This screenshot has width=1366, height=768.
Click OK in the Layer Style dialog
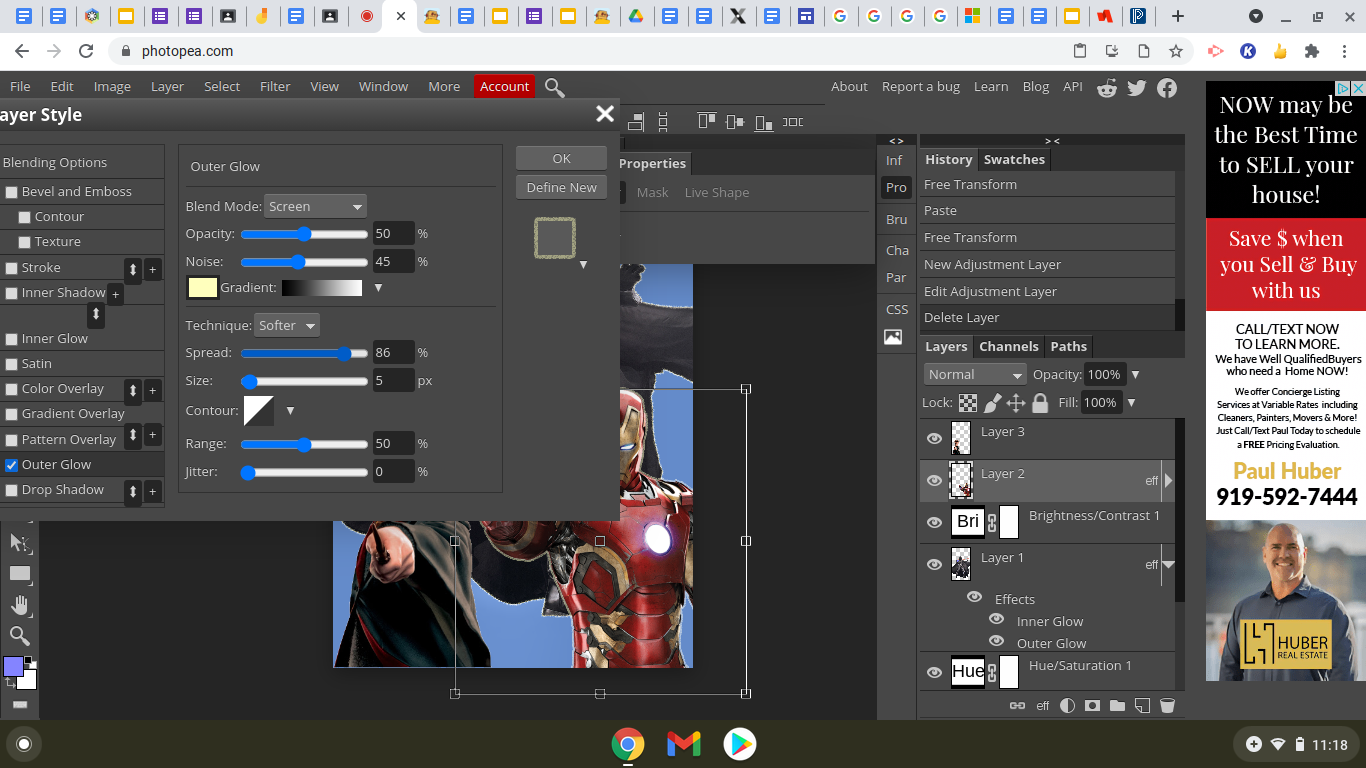[561, 158]
